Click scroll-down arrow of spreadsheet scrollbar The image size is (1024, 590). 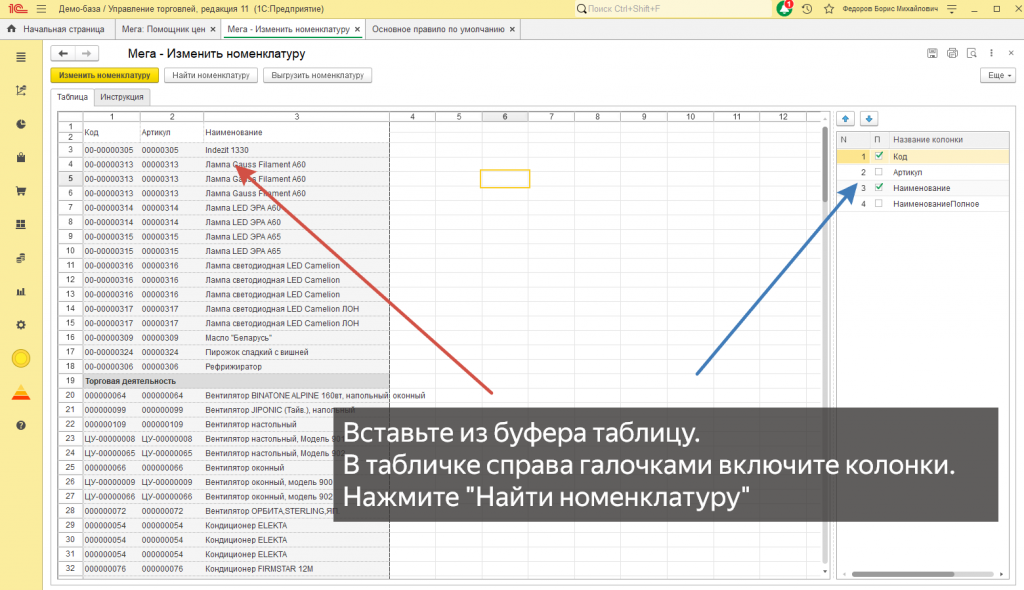click(825, 572)
